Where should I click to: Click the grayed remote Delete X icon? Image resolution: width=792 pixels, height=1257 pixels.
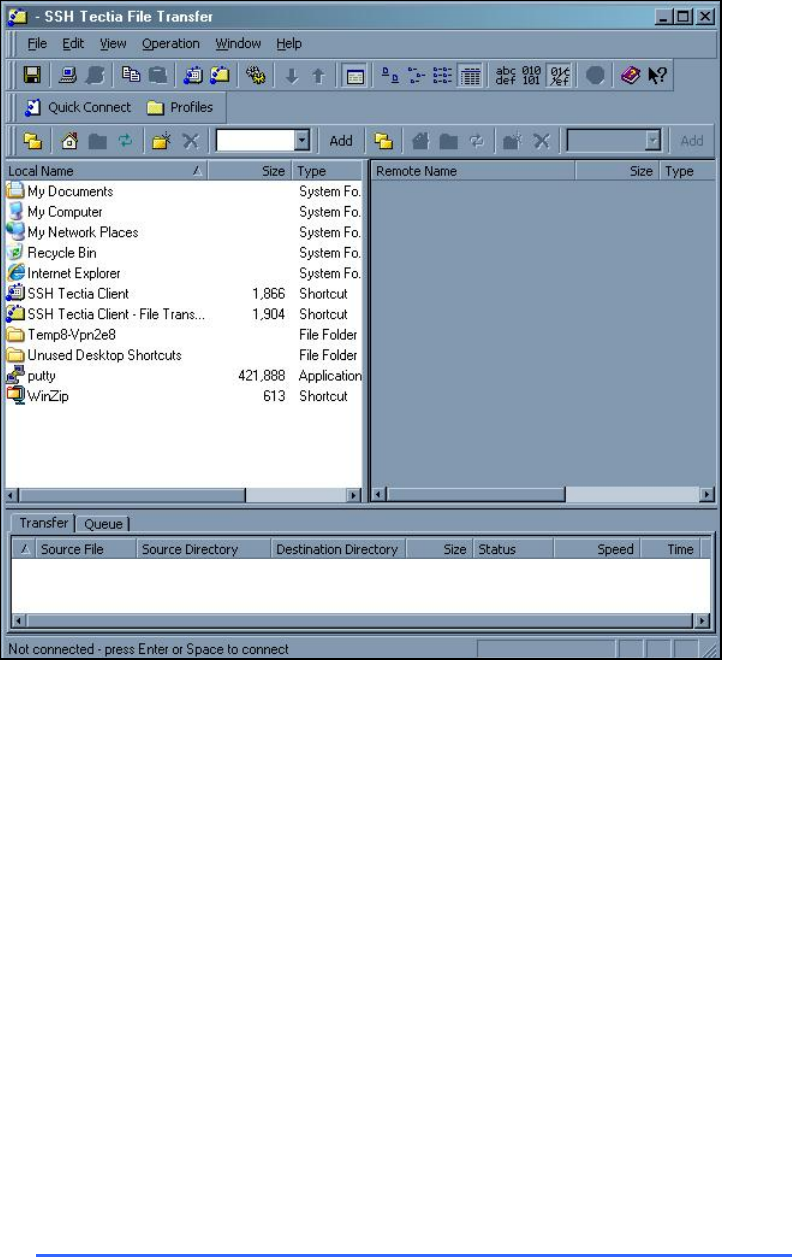(541, 141)
